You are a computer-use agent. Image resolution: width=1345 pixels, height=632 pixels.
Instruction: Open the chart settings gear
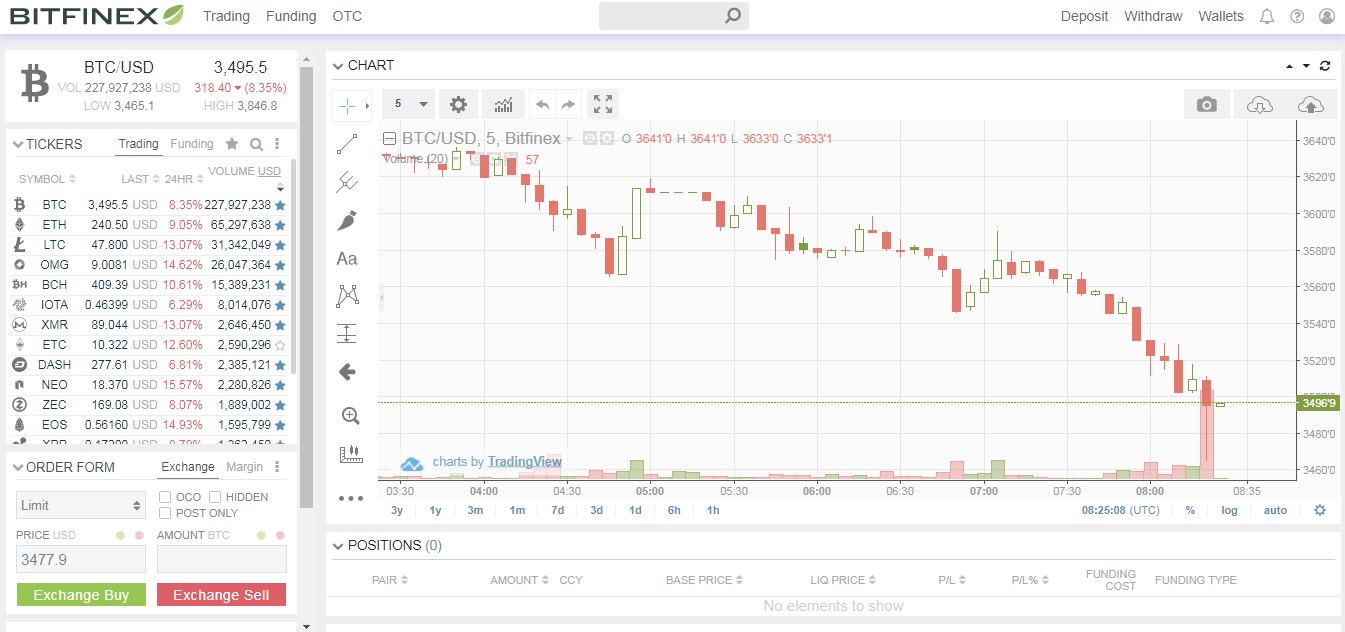(x=458, y=103)
